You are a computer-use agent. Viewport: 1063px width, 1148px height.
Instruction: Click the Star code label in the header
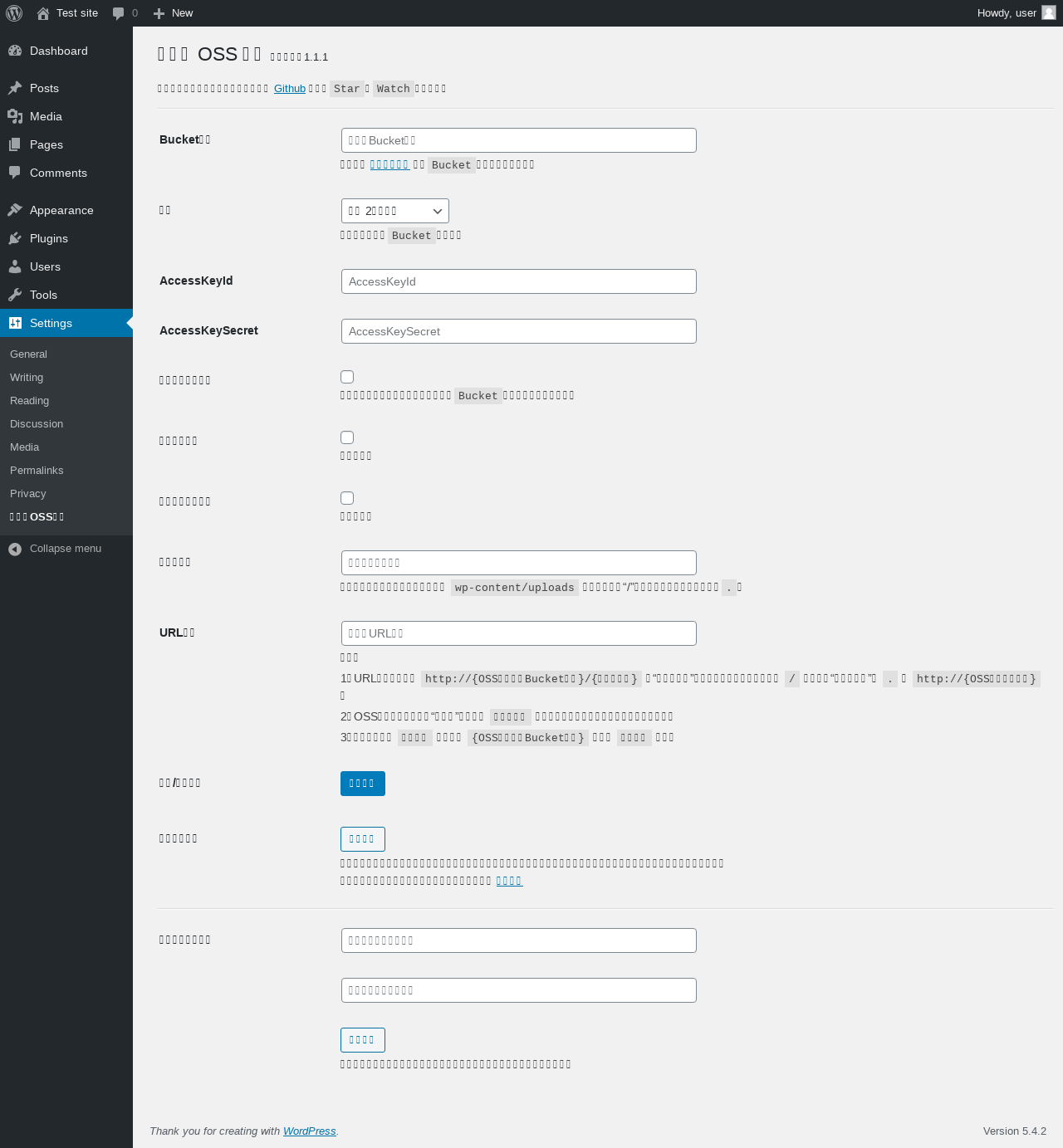[x=347, y=89]
